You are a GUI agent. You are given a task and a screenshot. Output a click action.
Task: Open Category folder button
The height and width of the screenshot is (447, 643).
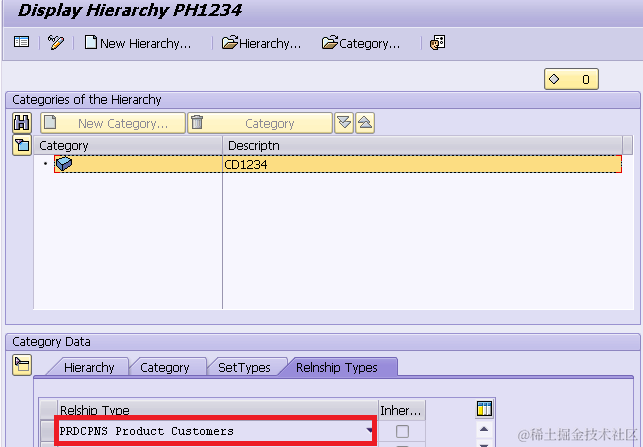click(360, 43)
